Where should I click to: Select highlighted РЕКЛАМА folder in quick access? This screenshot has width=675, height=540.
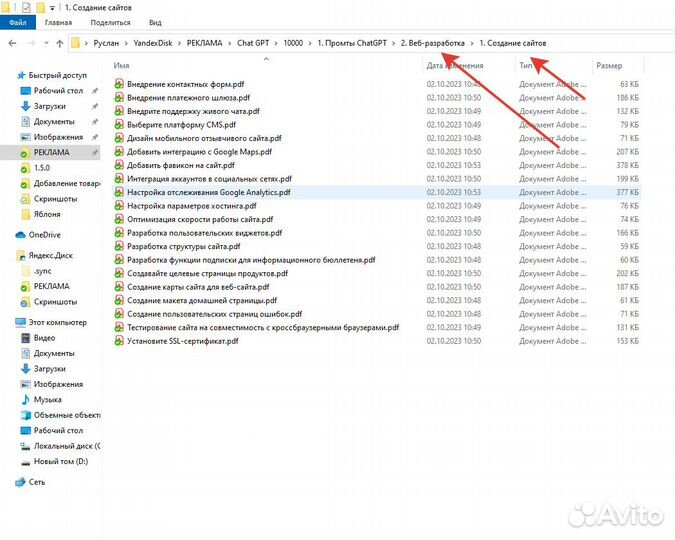point(50,152)
